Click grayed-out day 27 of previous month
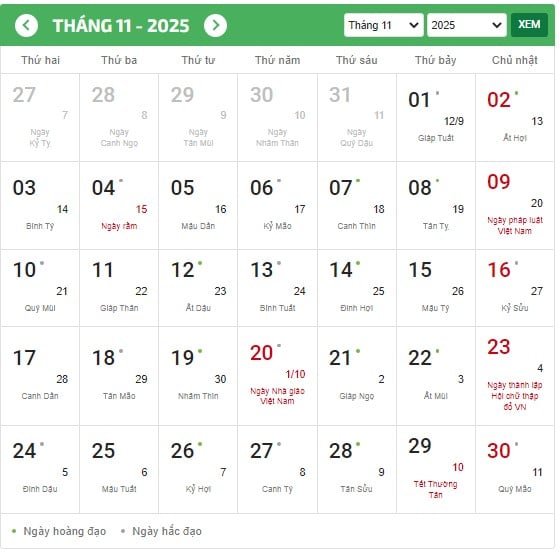Viewport: 559px width, 554px height. (40, 118)
